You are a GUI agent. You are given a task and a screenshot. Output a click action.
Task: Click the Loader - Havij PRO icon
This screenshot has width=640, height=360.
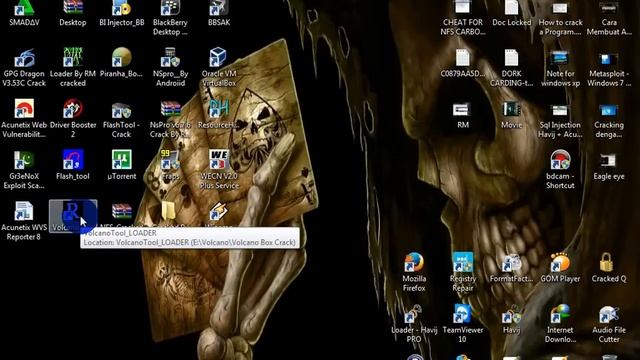[x=414, y=314]
